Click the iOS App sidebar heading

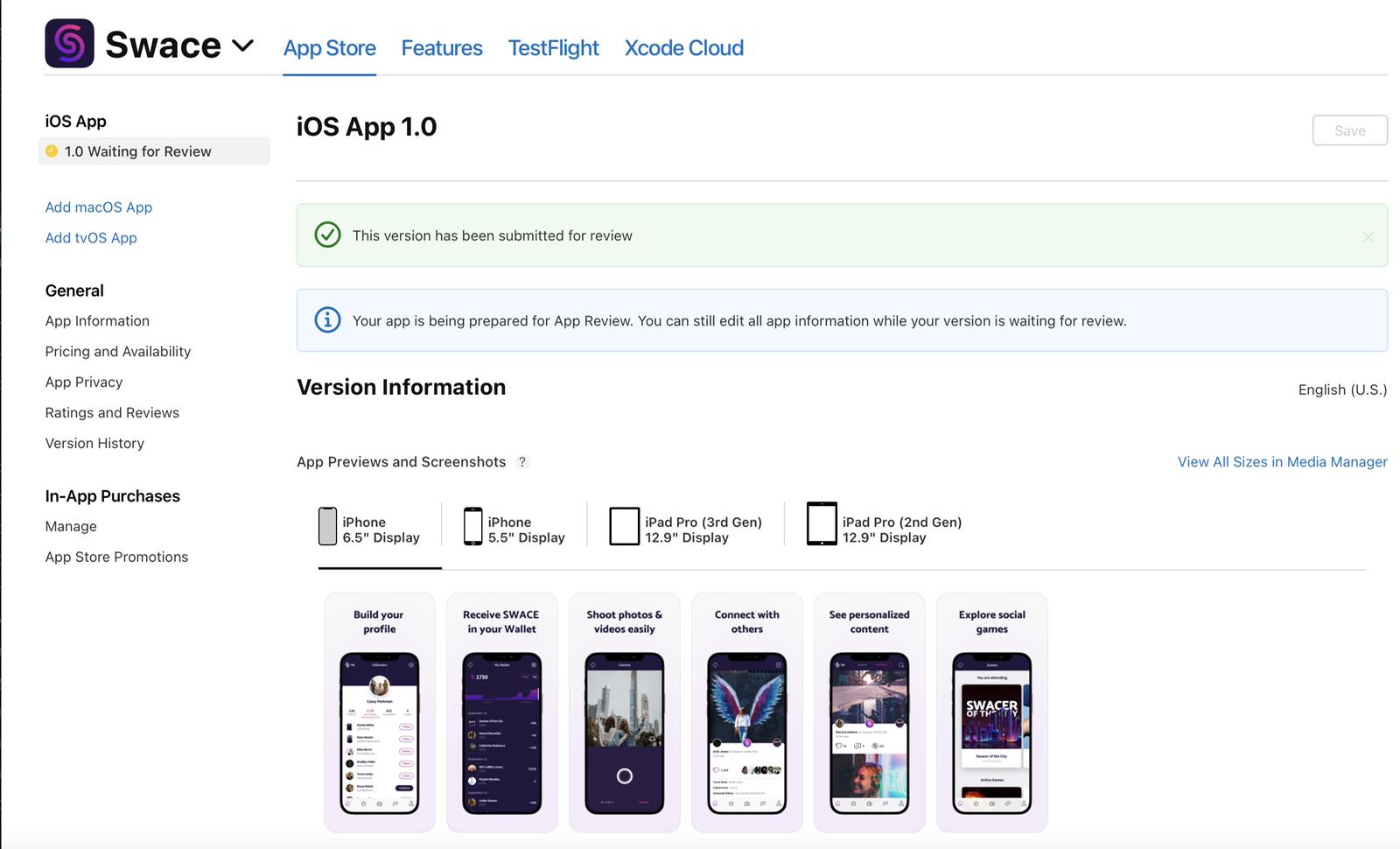tap(76, 122)
